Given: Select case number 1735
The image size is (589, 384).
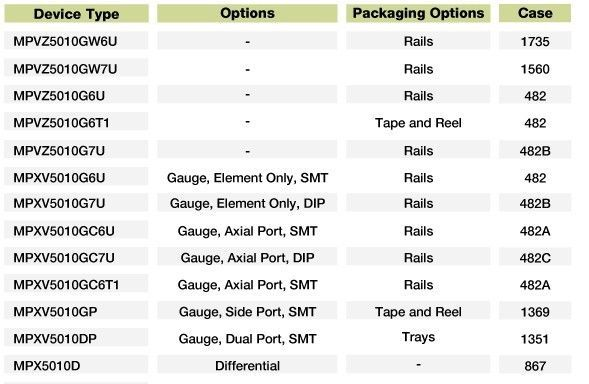Looking at the screenshot, I should coord(535,41).
